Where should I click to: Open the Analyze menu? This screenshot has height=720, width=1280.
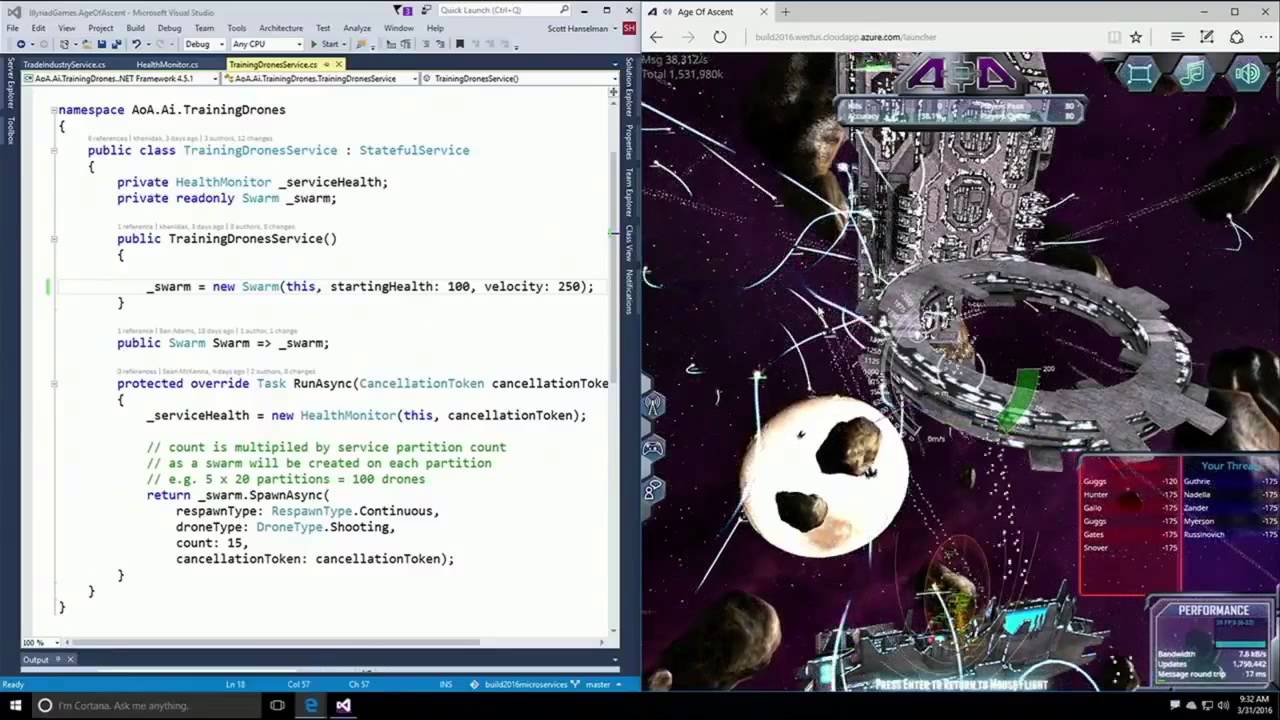point(357,28)
